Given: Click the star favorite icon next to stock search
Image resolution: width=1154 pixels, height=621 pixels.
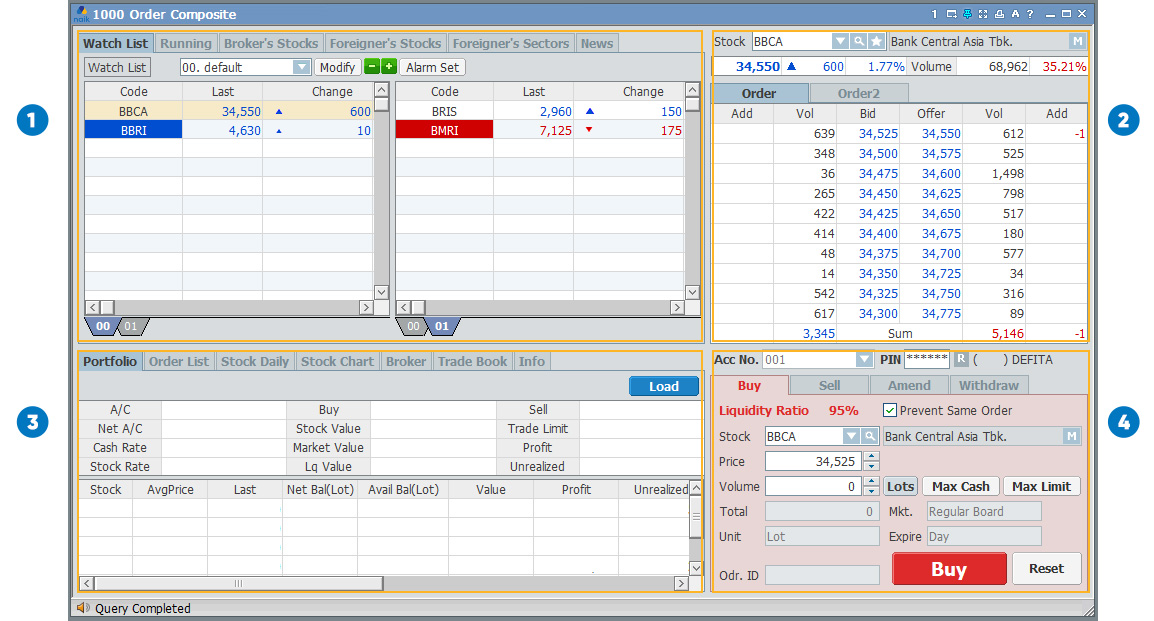Looking at the screenshot, I should click(876, 42).
